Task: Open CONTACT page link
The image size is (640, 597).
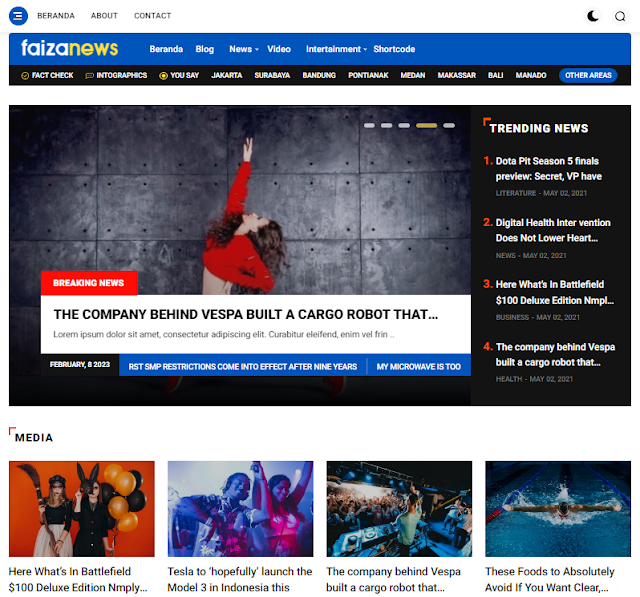Action: 153,16
